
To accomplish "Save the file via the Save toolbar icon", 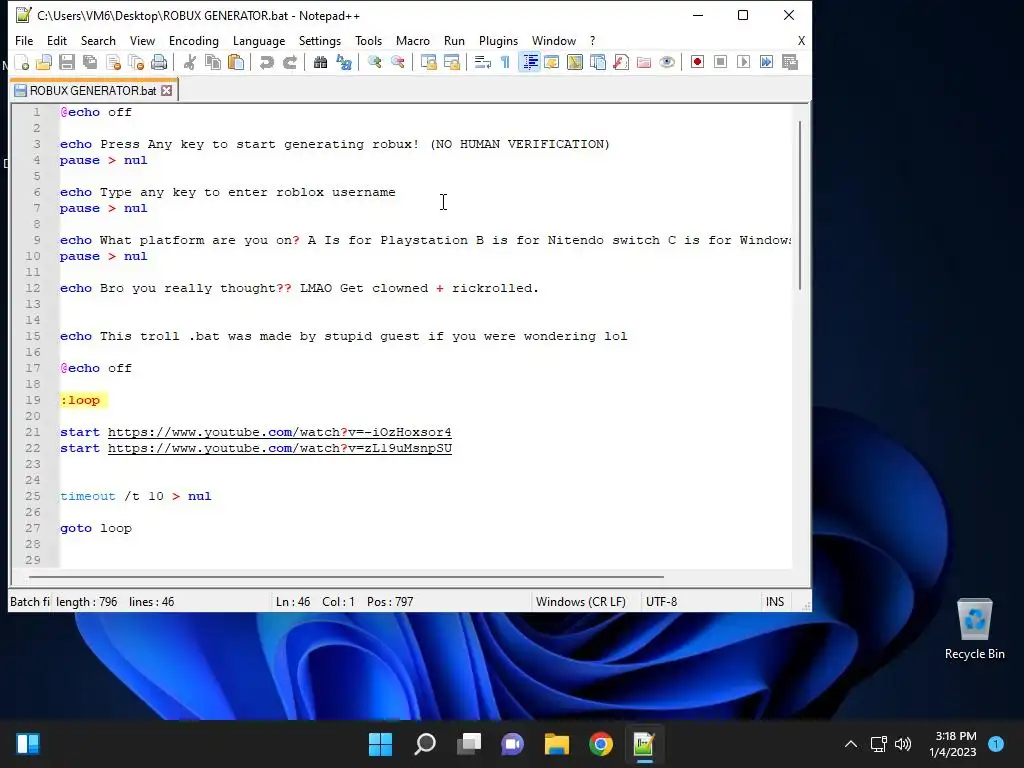I will coord(67,63).
